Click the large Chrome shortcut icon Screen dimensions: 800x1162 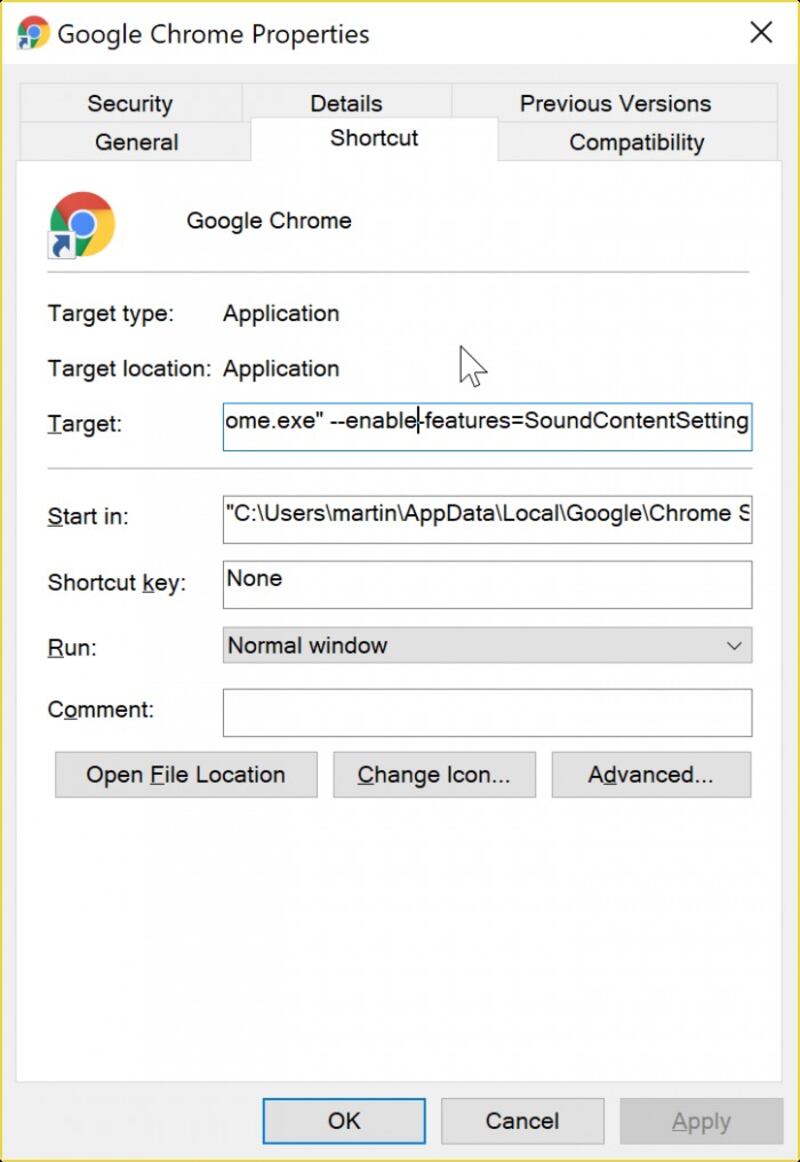click(82, 224)
